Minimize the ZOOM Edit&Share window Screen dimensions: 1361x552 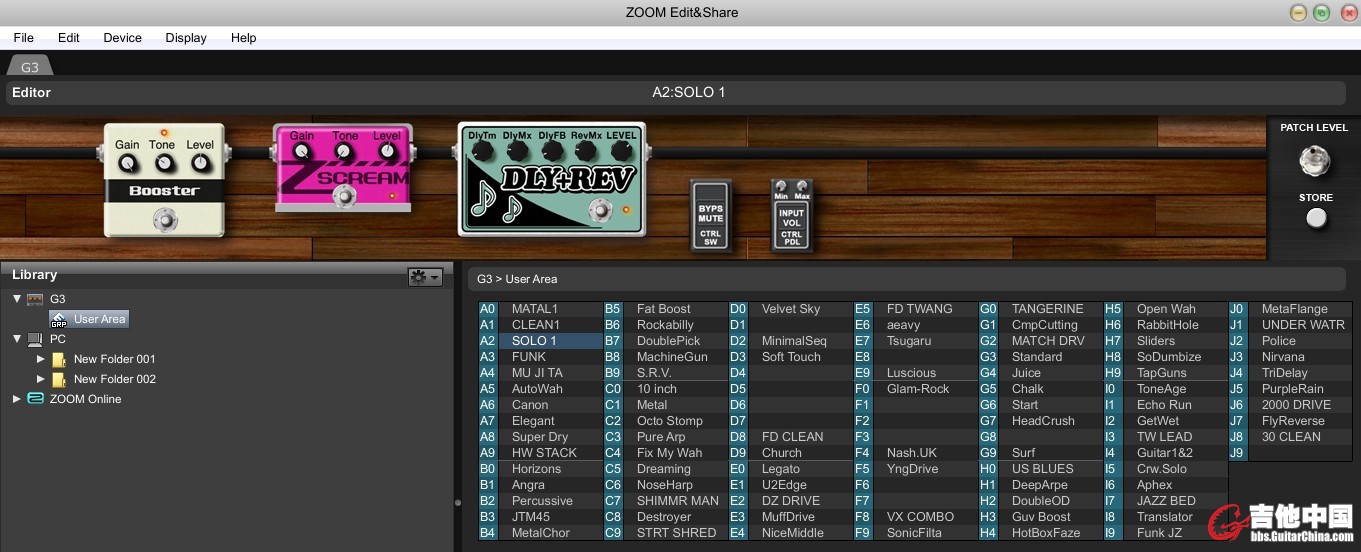point(1298,13)
